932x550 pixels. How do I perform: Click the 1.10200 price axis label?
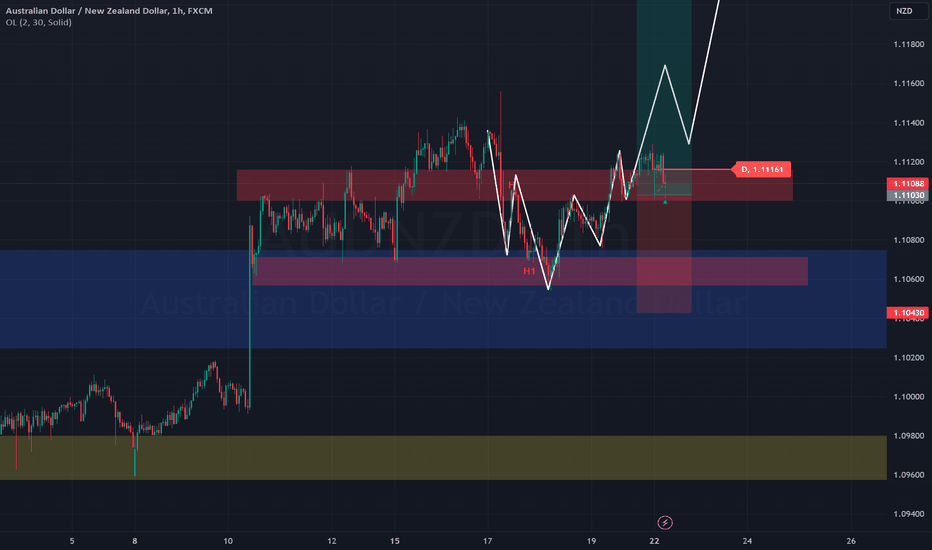(909, 357)
